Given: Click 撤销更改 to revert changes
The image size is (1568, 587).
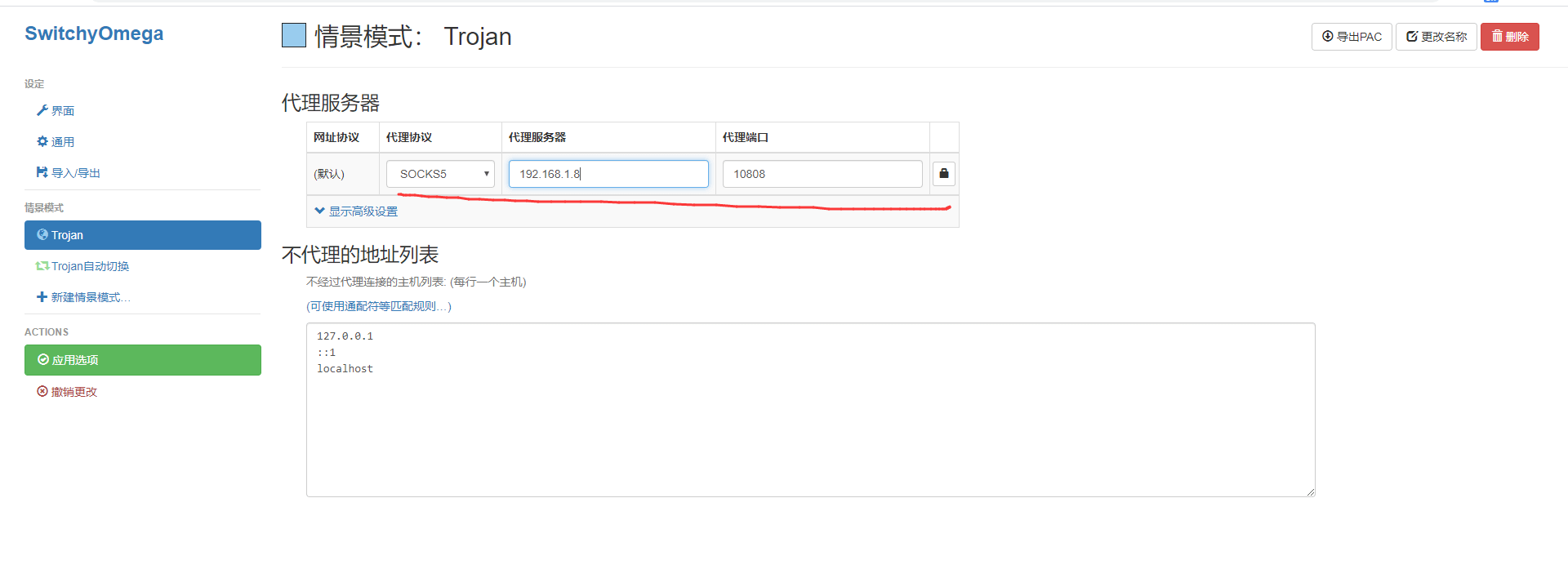Looking at the screenshot, I should tap(73, 392).
